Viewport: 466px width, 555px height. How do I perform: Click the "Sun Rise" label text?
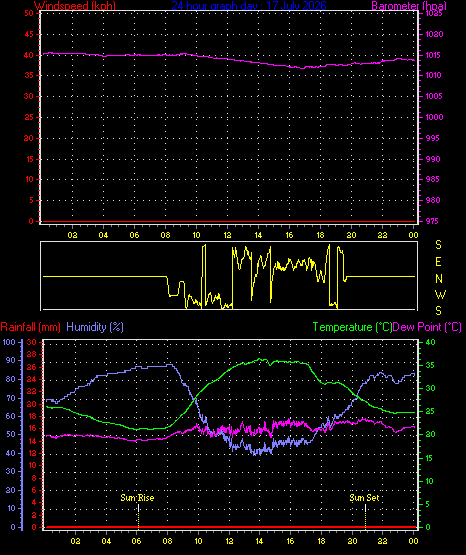137,498
